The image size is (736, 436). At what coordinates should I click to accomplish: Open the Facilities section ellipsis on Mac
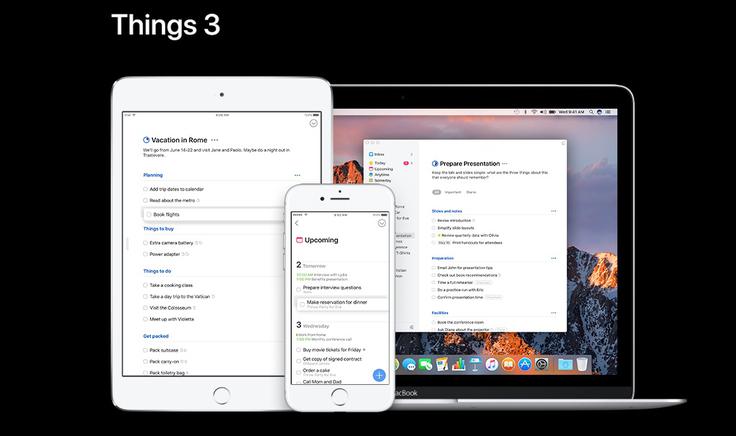(553, 313)
